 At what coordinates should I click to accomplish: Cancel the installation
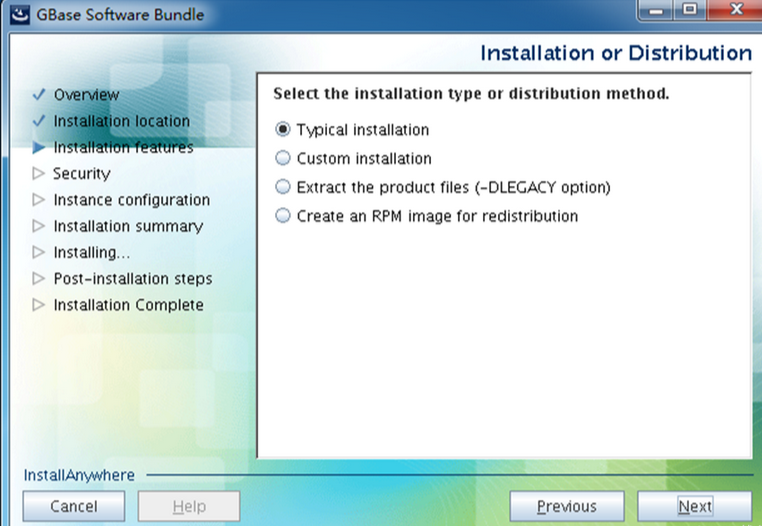click(73, 506)
